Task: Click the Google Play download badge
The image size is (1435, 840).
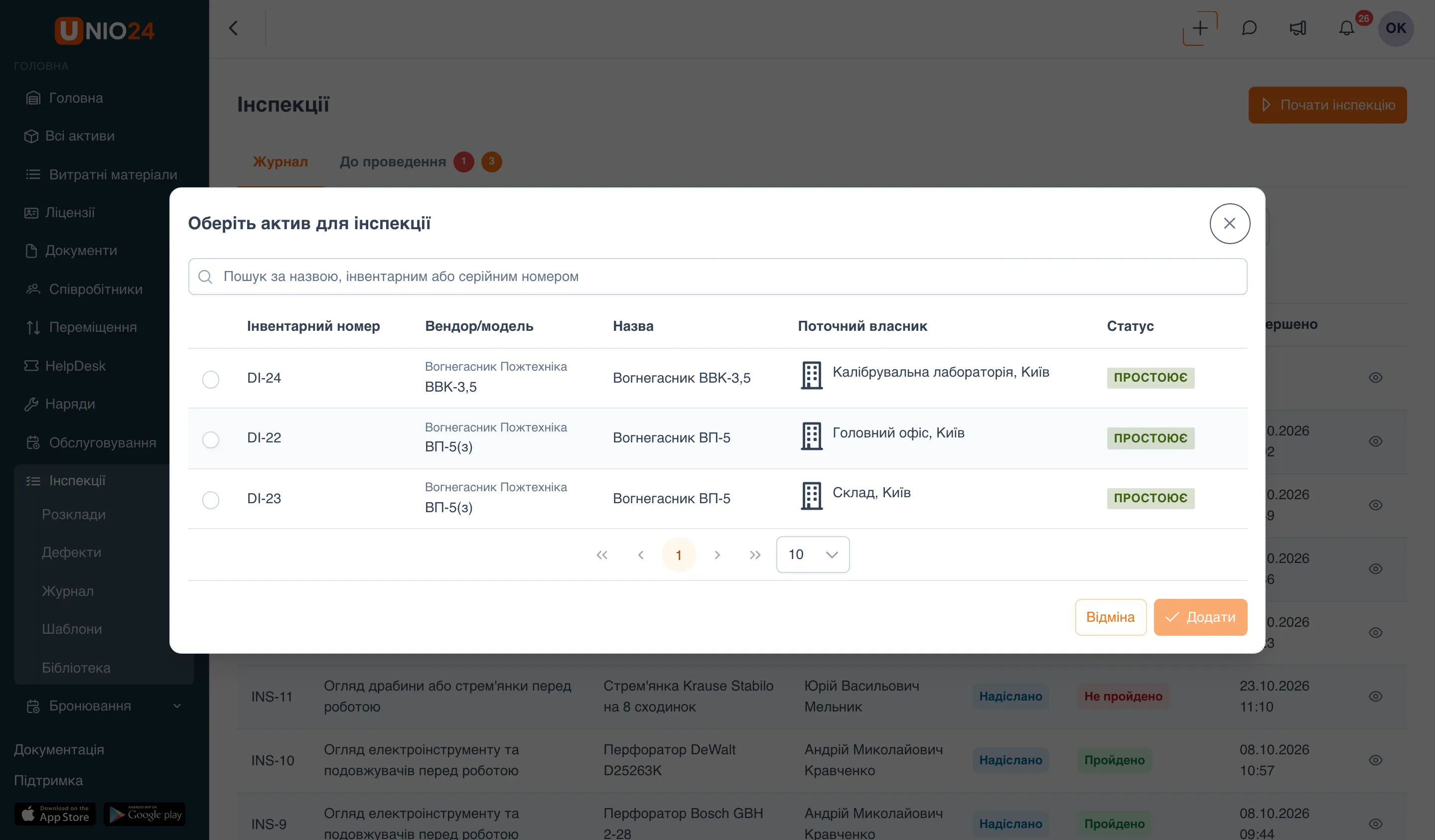Action: click(144, 815)
